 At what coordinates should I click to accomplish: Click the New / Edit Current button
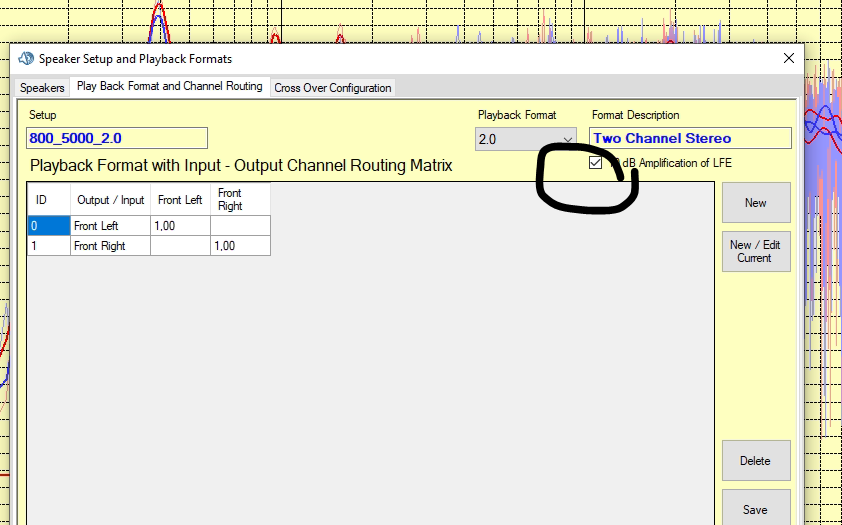pos(756,251)
